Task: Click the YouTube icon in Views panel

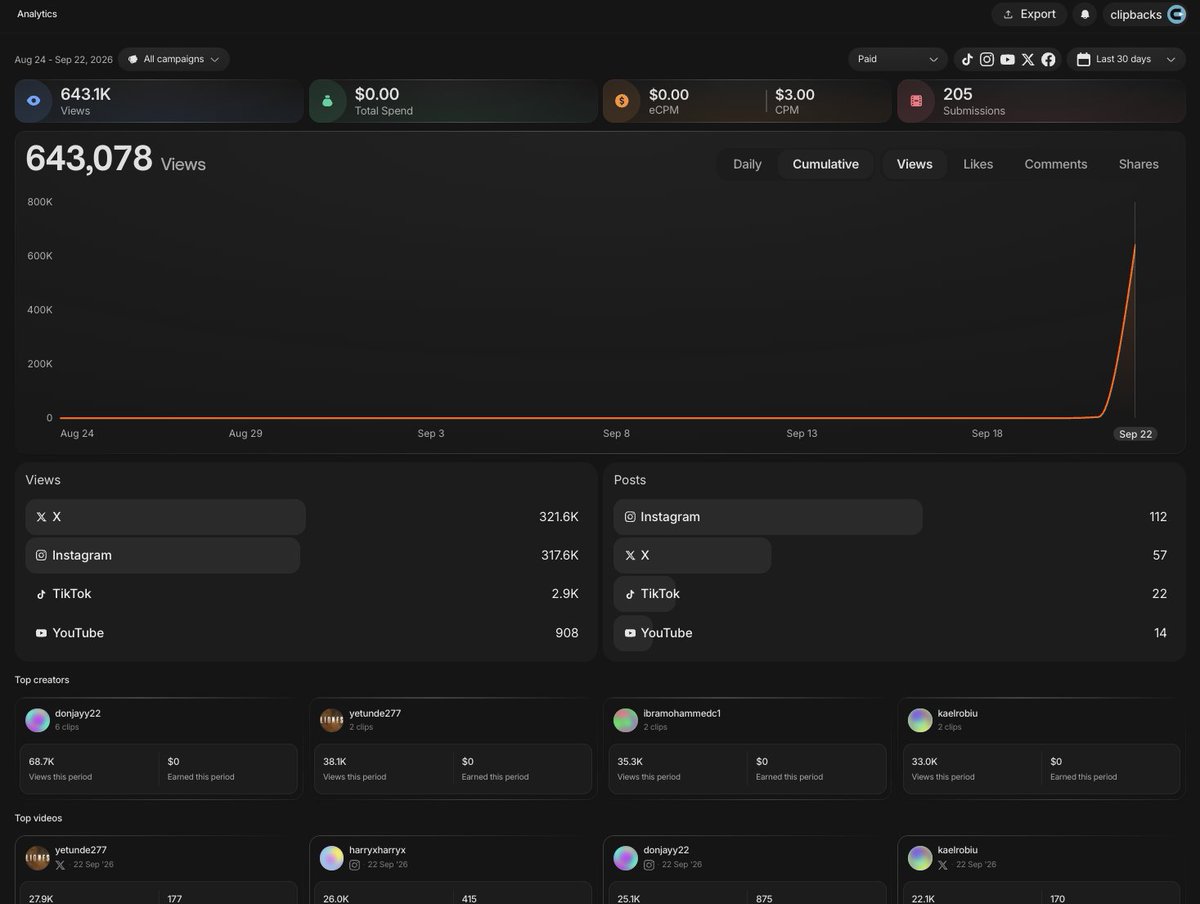Action: pos(41,633)
